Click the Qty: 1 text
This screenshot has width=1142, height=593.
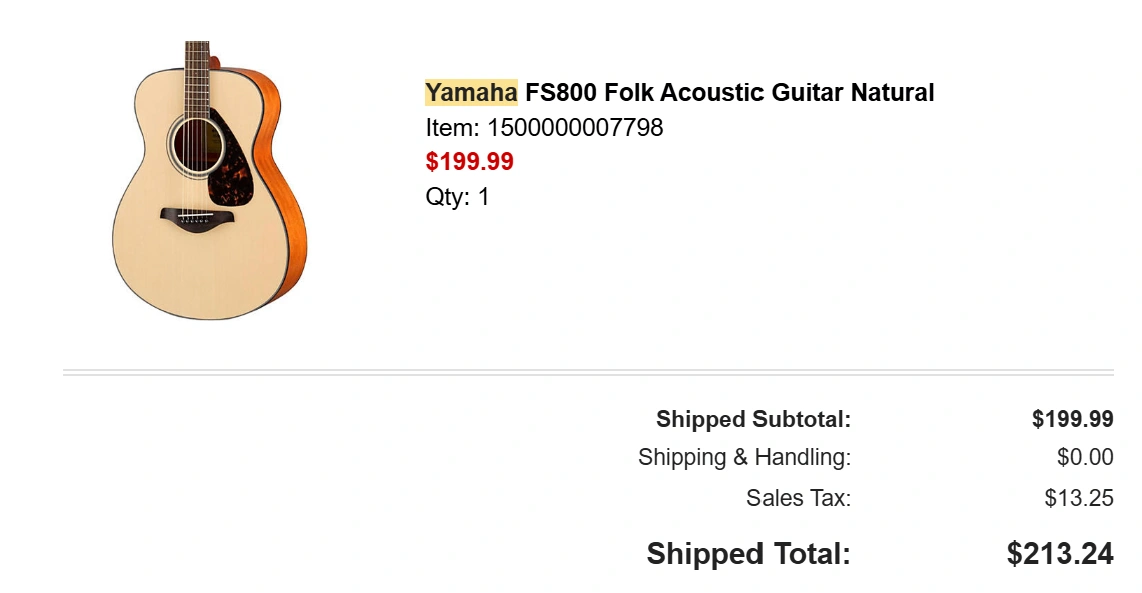[x=457, y=196]
